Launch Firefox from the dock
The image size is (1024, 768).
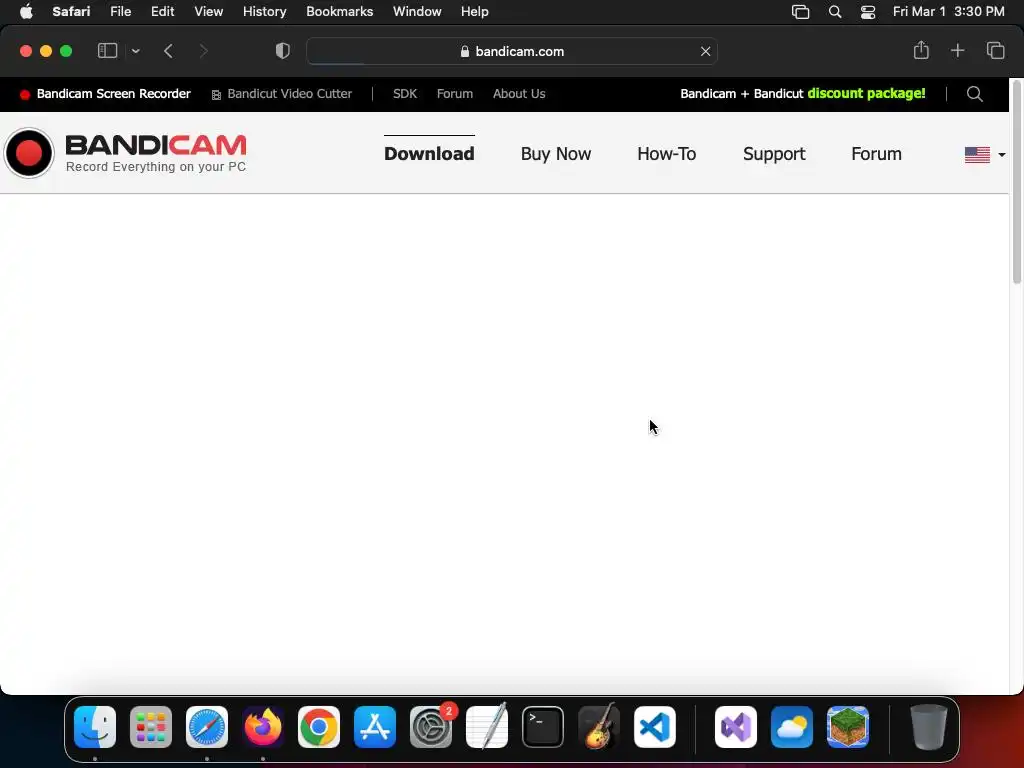(263, 727)
